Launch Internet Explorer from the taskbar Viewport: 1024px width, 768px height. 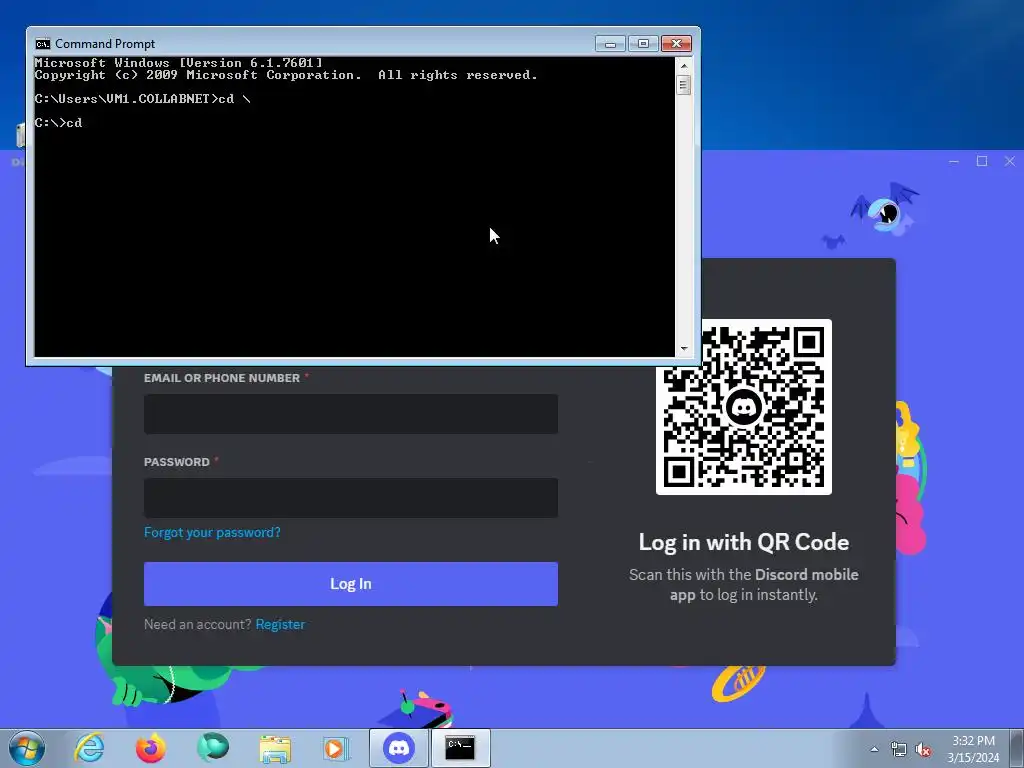click(89, 748)
